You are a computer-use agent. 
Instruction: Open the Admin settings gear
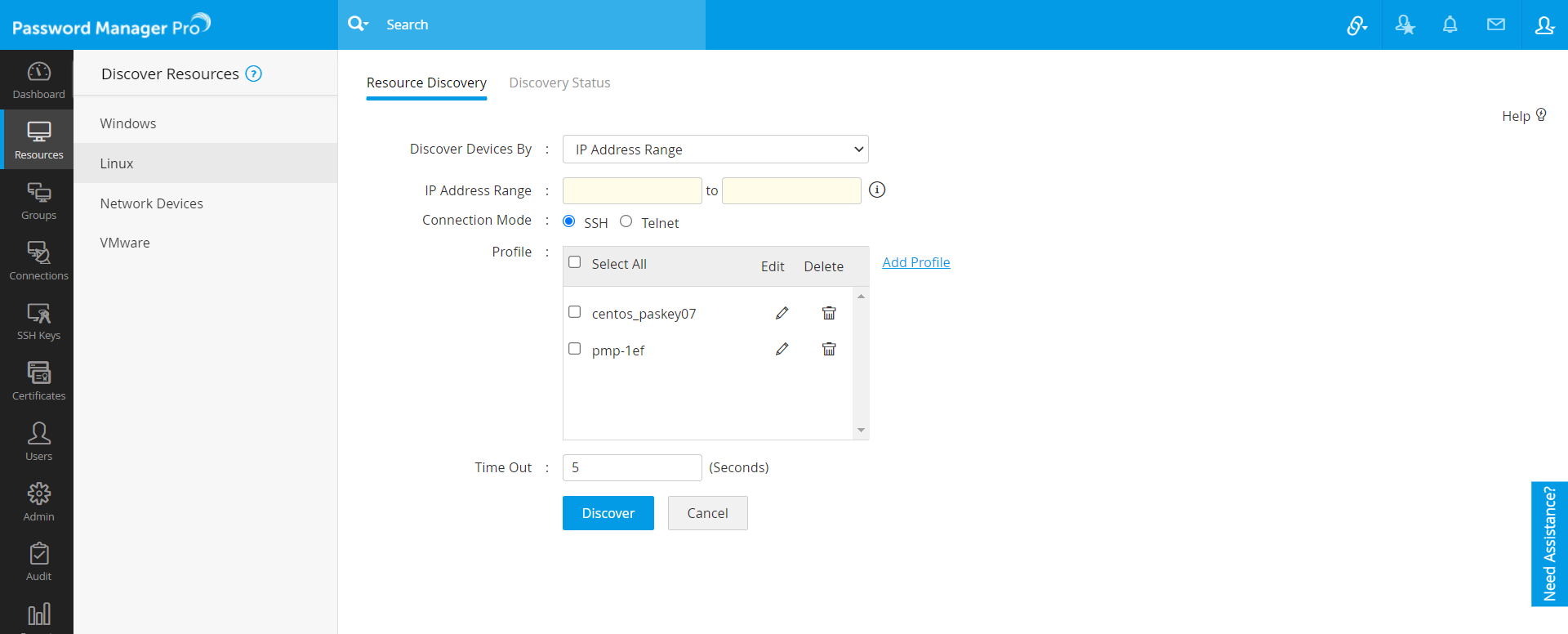coord(38,493)
